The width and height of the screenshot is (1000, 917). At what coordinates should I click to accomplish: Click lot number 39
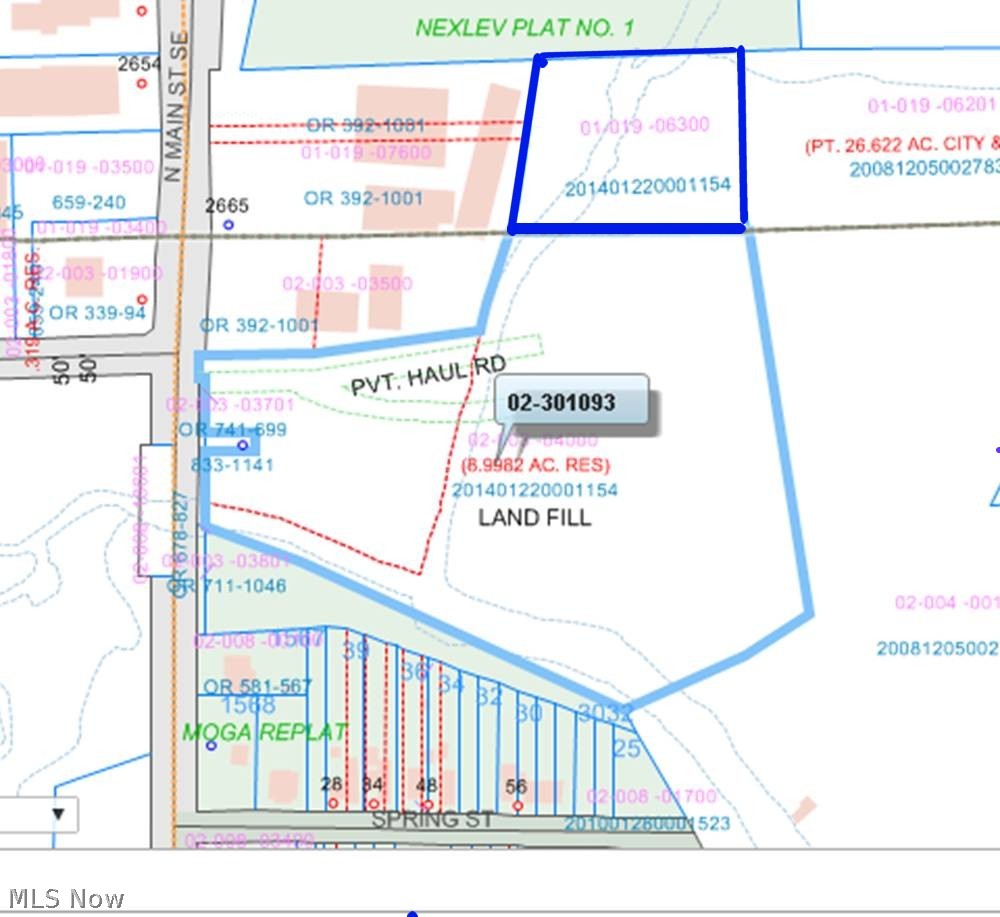click(x=355, y=650)
